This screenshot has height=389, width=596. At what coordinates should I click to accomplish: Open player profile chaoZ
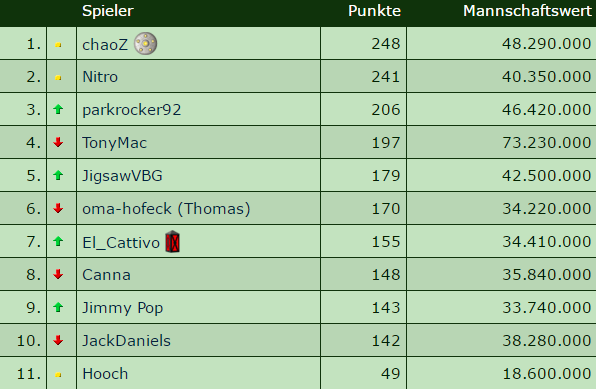point(105,44)
